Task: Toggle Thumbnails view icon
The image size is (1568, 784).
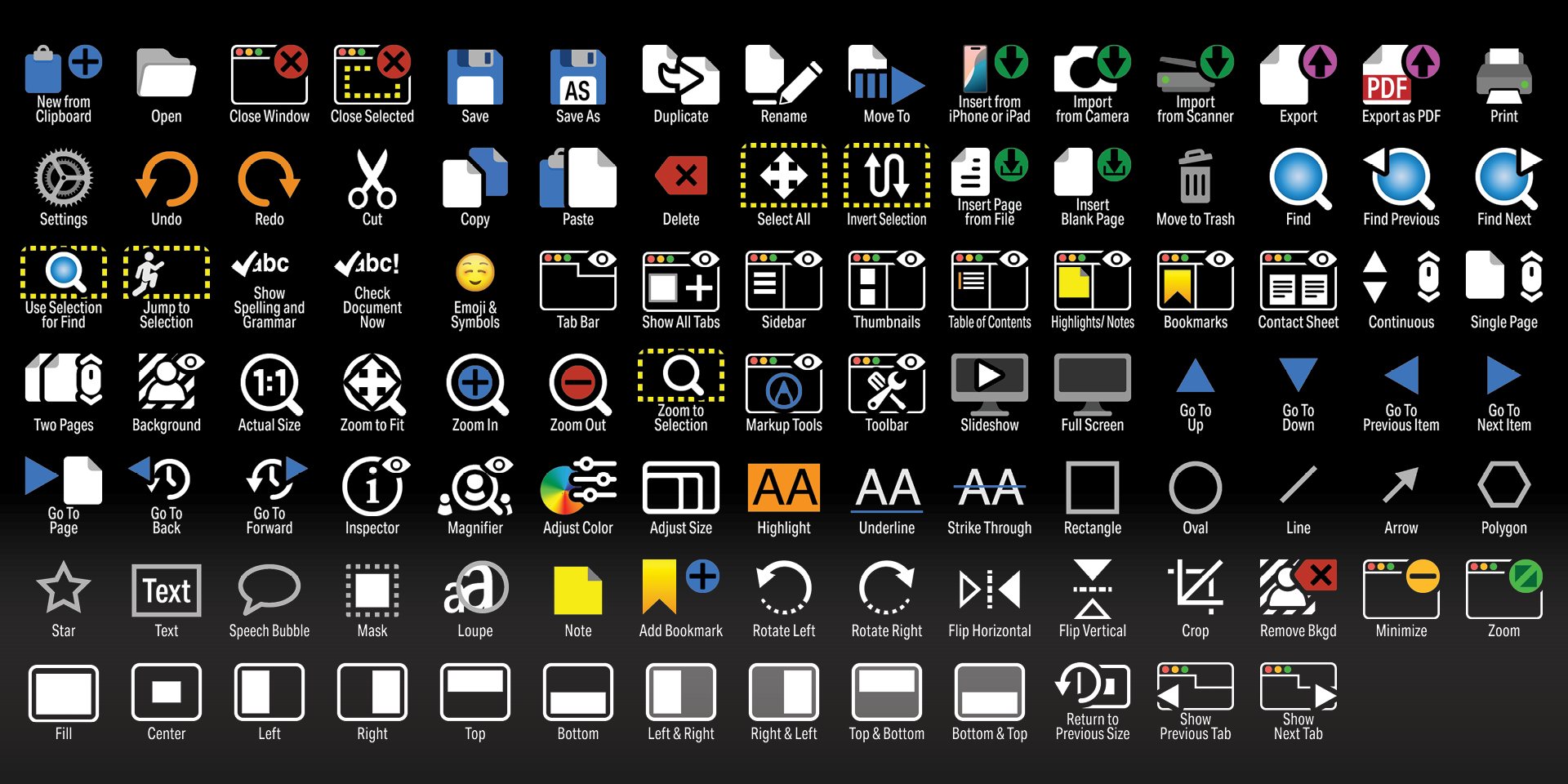Action: (887, 280)
